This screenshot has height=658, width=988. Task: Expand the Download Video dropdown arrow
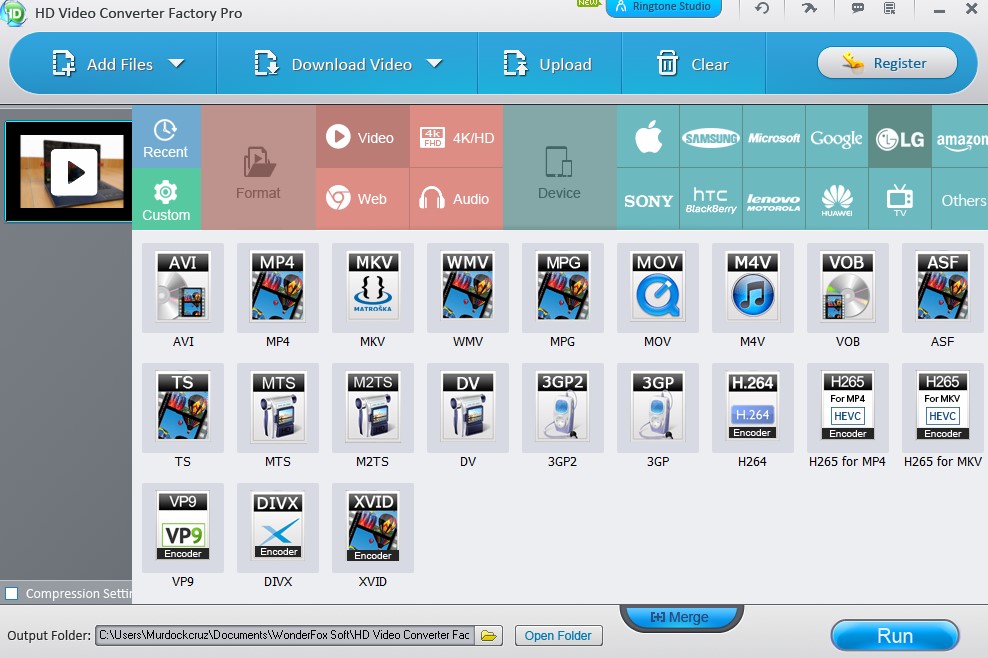434,64
